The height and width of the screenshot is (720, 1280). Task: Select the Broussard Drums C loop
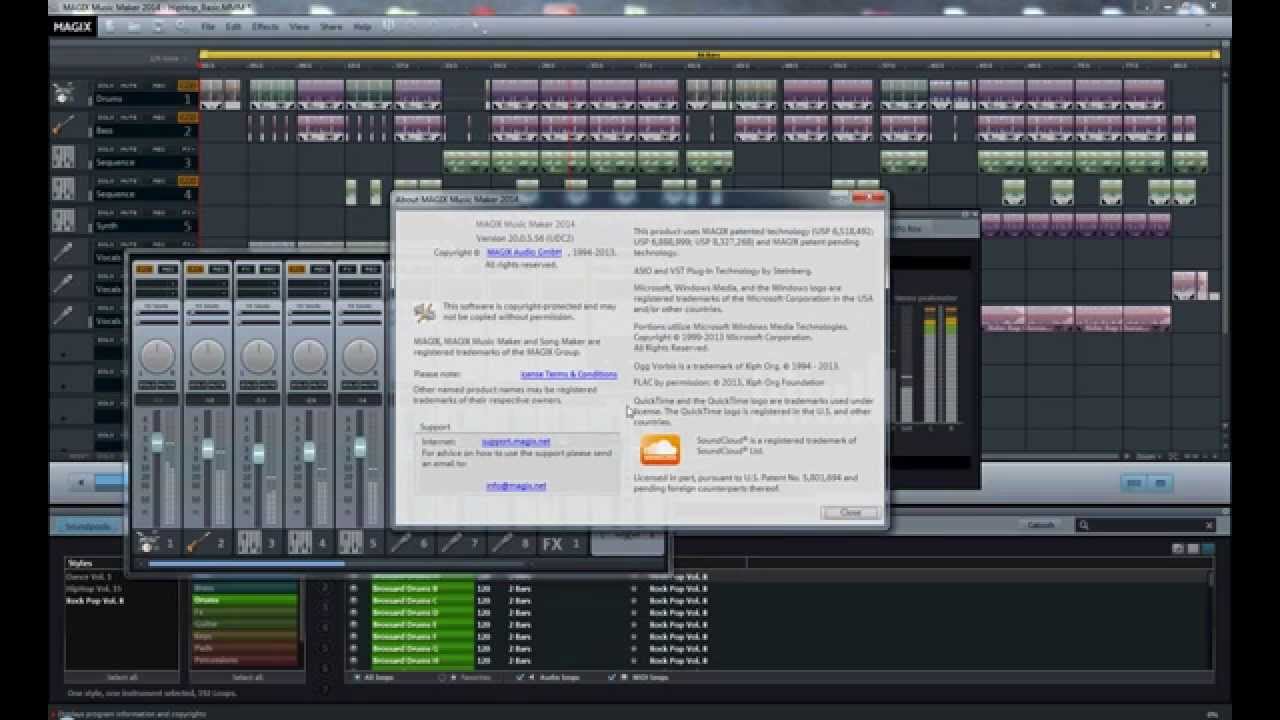pyautogui.click(x=421, y=601)
